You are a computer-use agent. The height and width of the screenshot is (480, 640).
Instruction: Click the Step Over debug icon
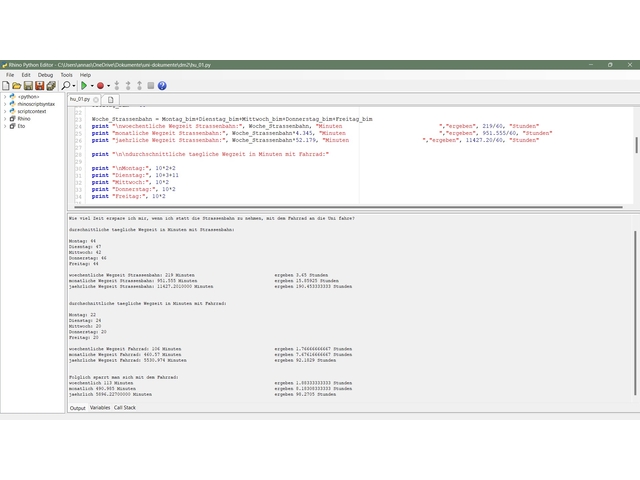[x=128, y=86]
